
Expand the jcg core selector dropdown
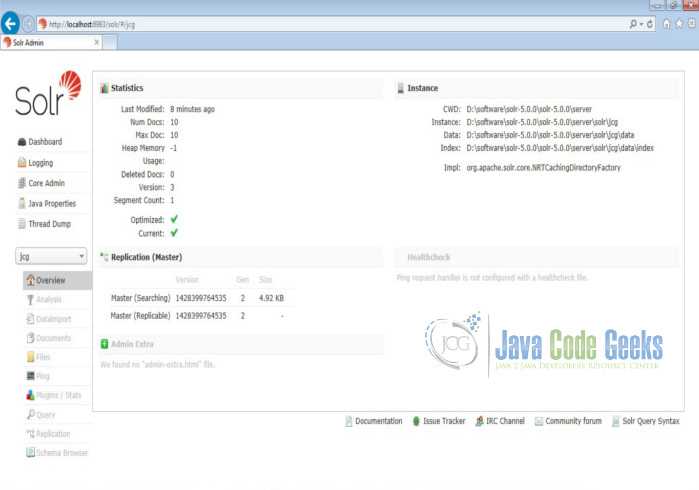(51, 256)
